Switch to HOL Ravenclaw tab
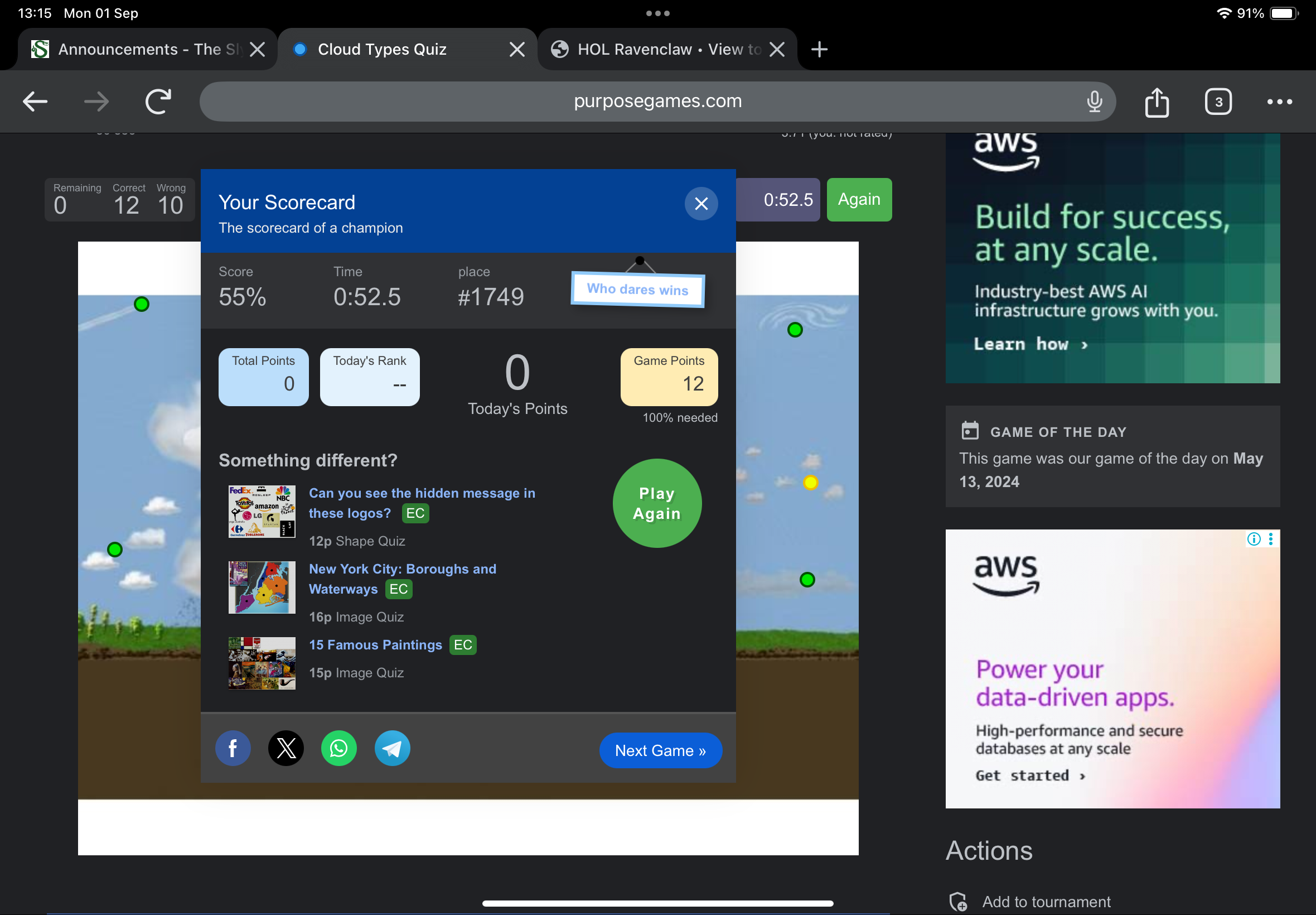 coord(659,49)
